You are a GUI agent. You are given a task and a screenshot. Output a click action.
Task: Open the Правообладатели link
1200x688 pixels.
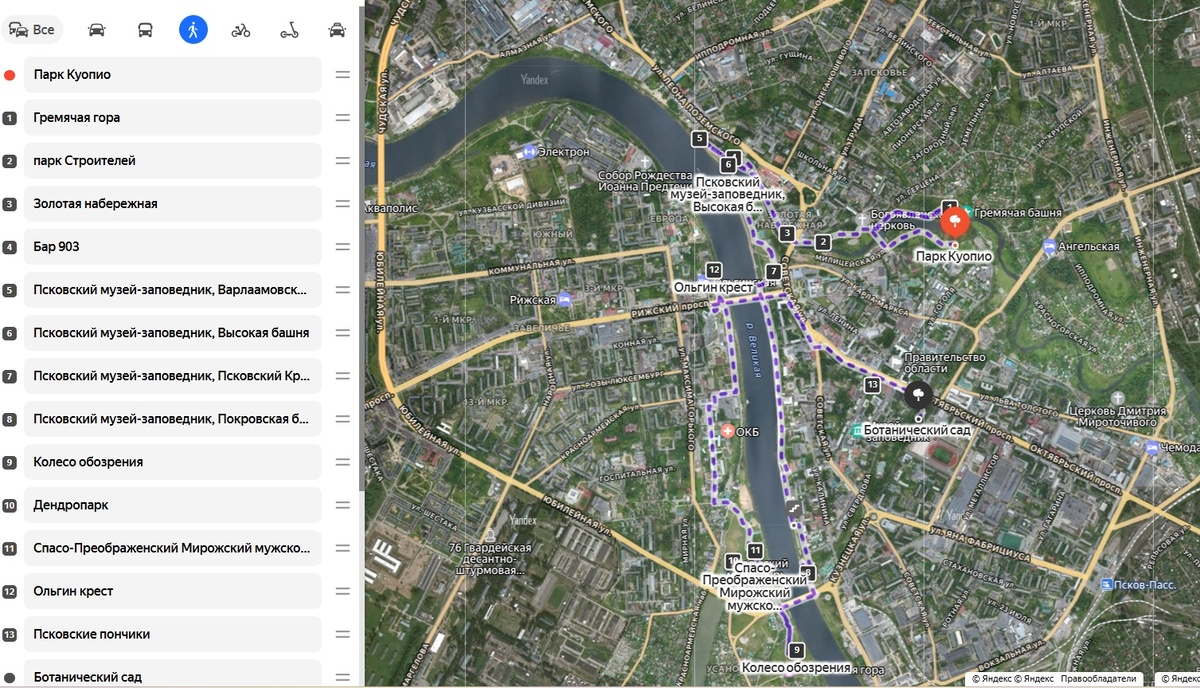(x=1099, y=679)
